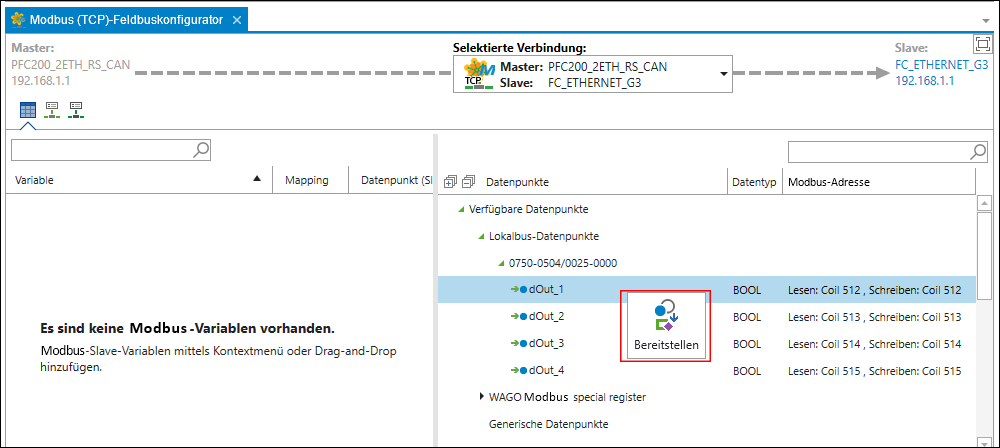Select the dOut_3 datapoint row

(x=707, y=343)
